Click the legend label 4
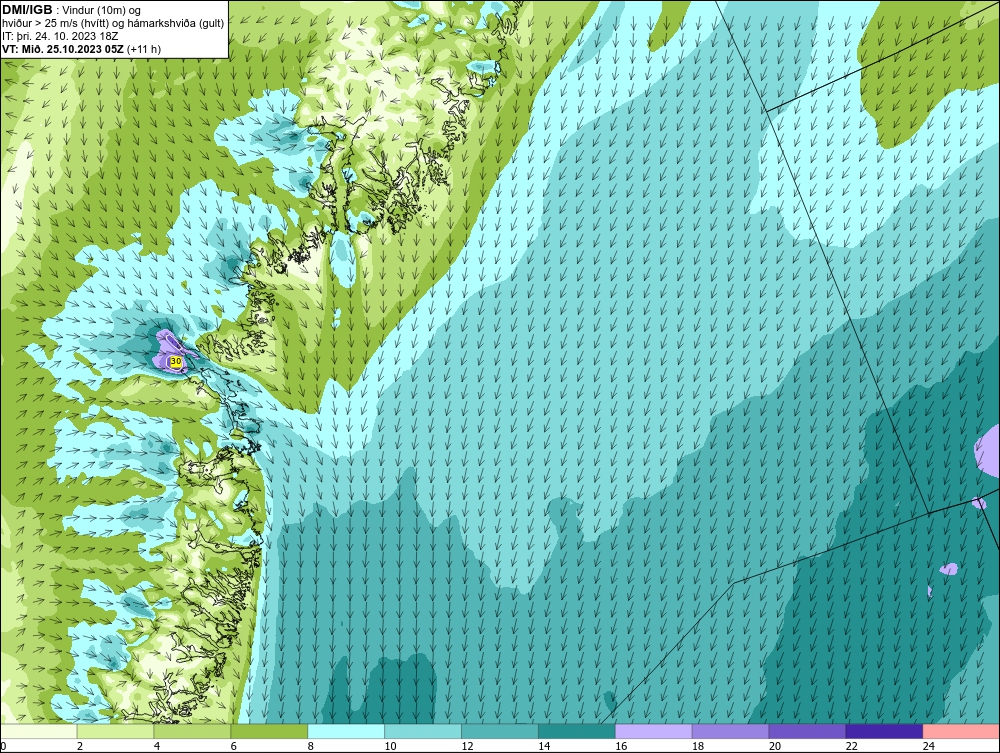 point(157,746)
